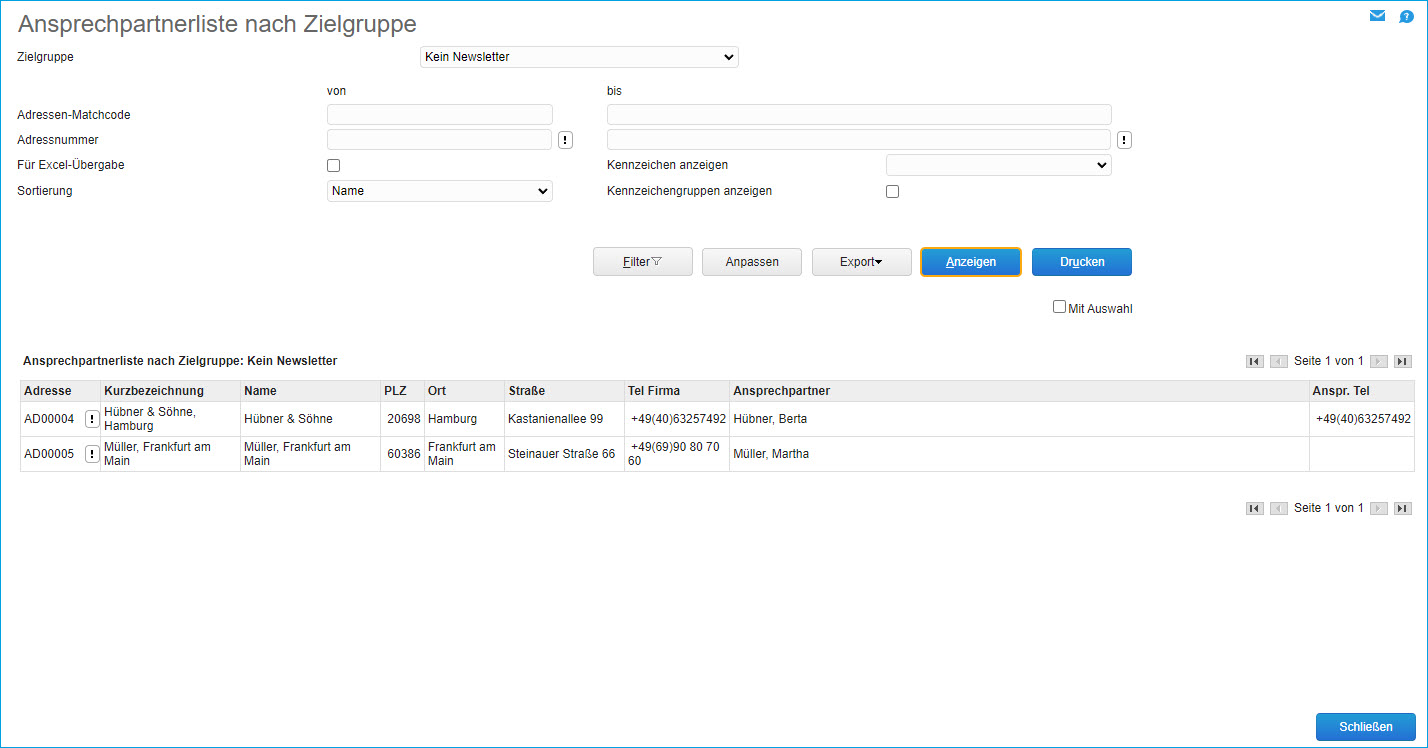Click inside the Adressen-Matchcode von input field

(x=439, y=114)
